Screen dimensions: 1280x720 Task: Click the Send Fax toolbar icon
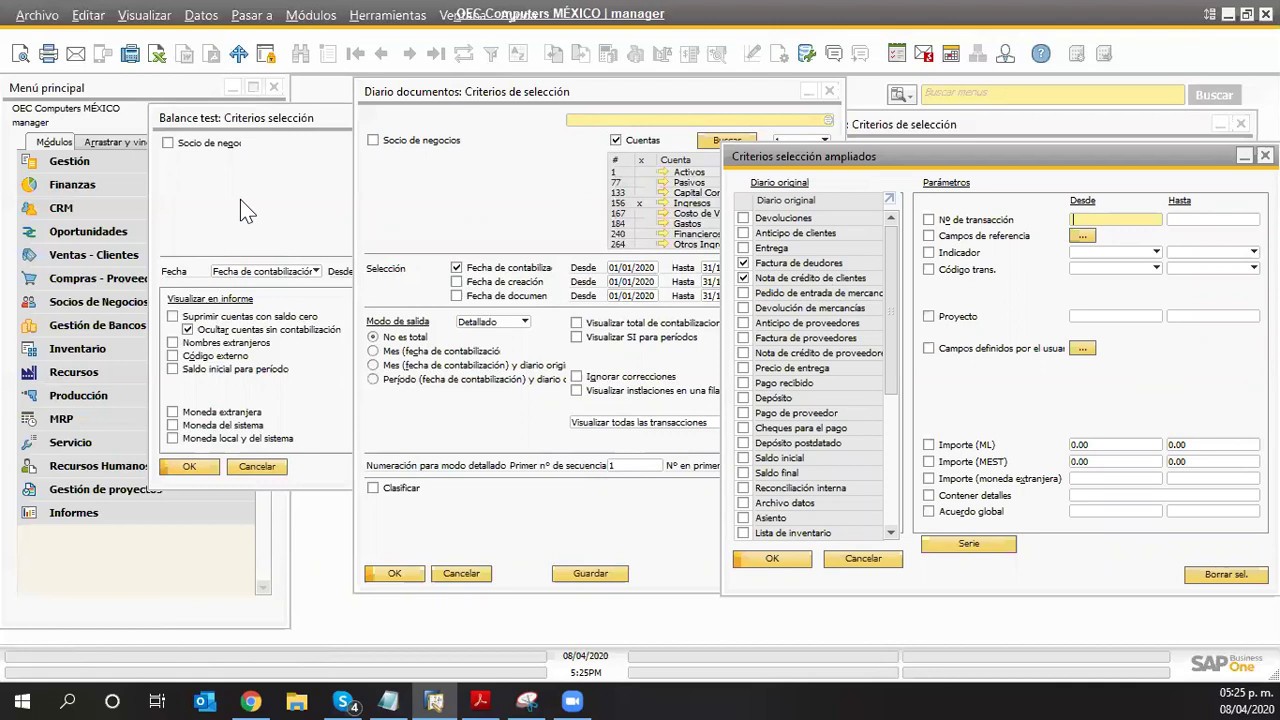tap(130, 54)
